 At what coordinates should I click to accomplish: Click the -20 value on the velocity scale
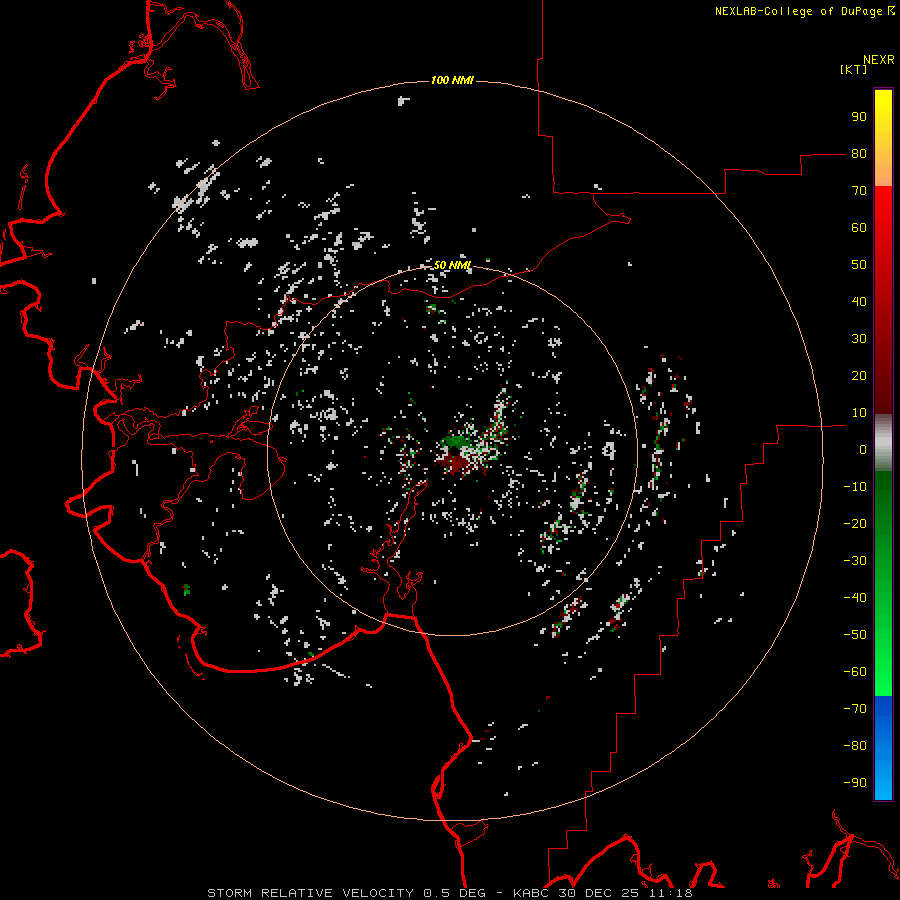855,524
